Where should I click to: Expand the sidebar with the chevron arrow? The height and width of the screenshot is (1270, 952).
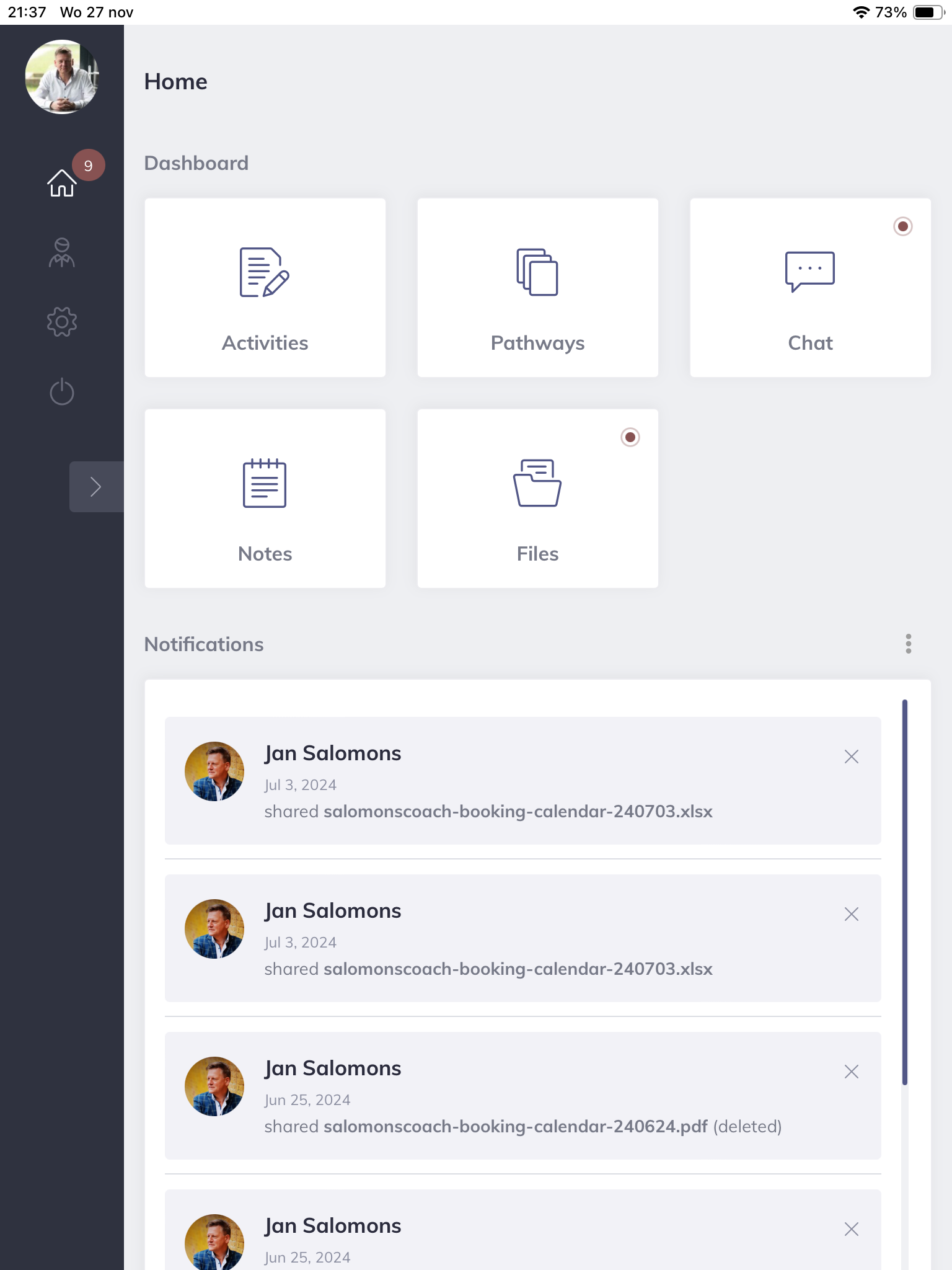(96, 487)
